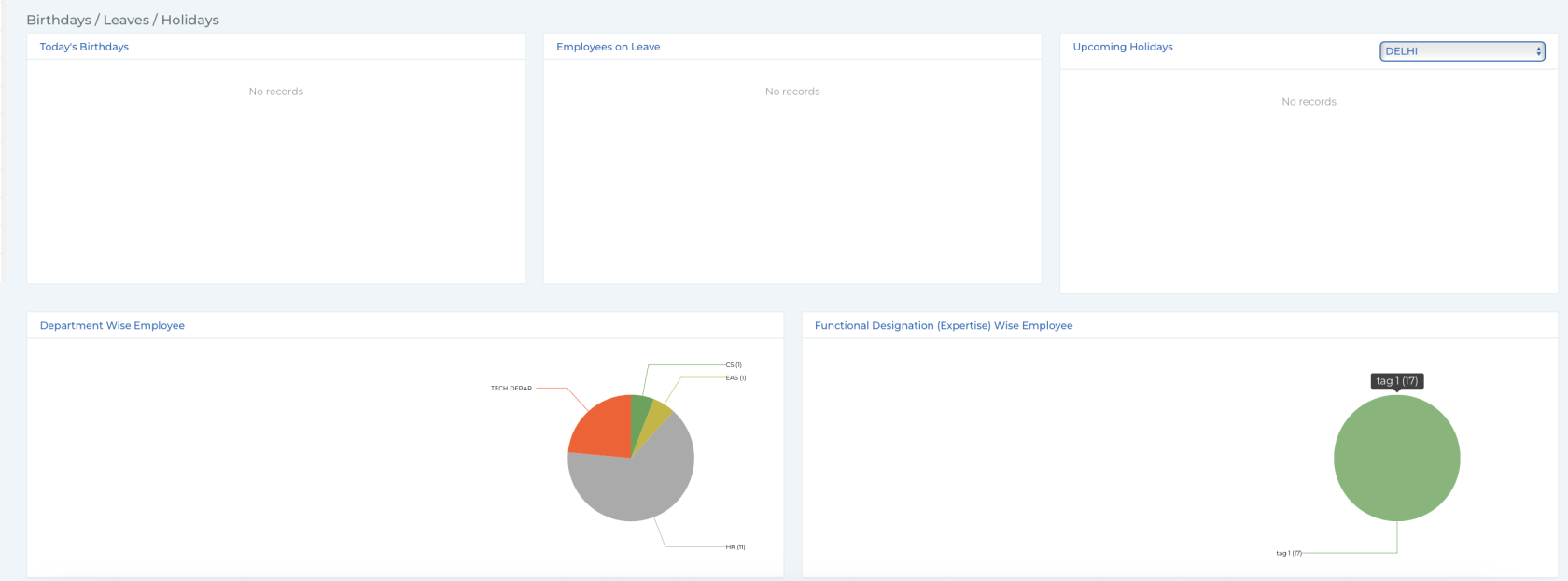Click the Employees on Leave panel title
1568x581 pixels.
point(608,47)
